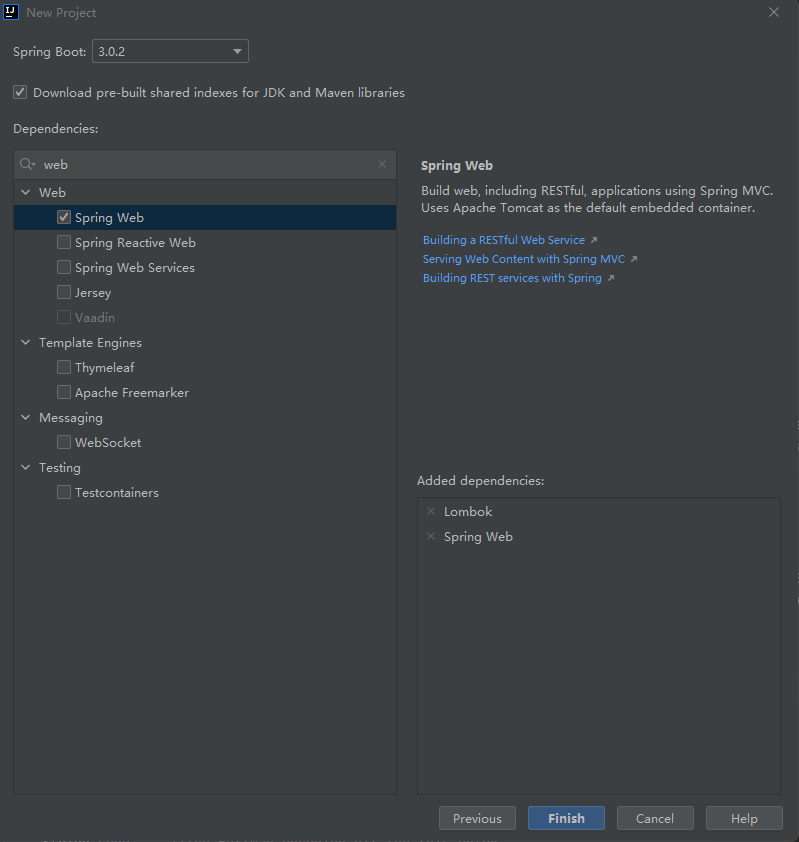
Task: Clear the dependency search text with the X
Action: tap(382, 164)
